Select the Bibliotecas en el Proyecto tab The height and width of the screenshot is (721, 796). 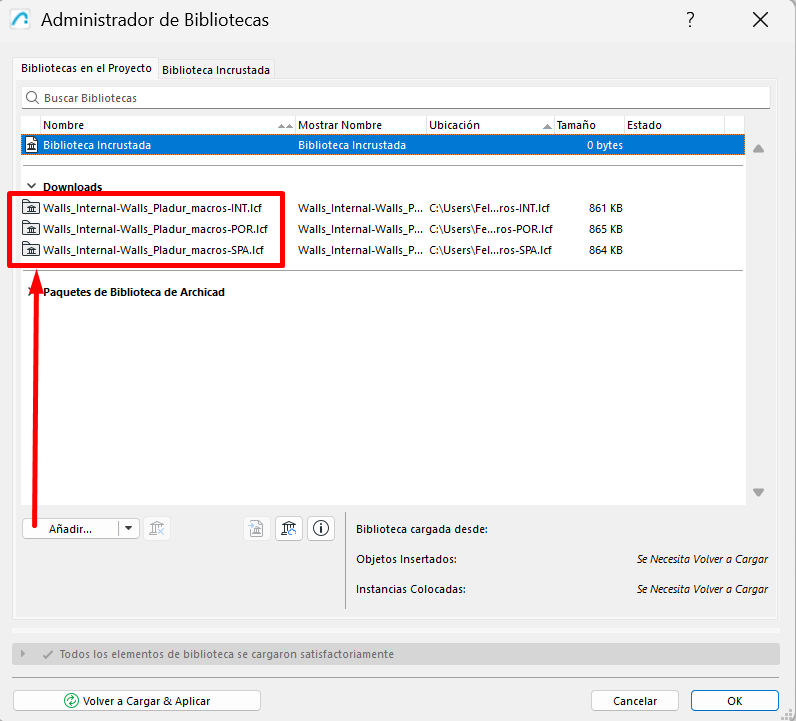coord(86,69)
